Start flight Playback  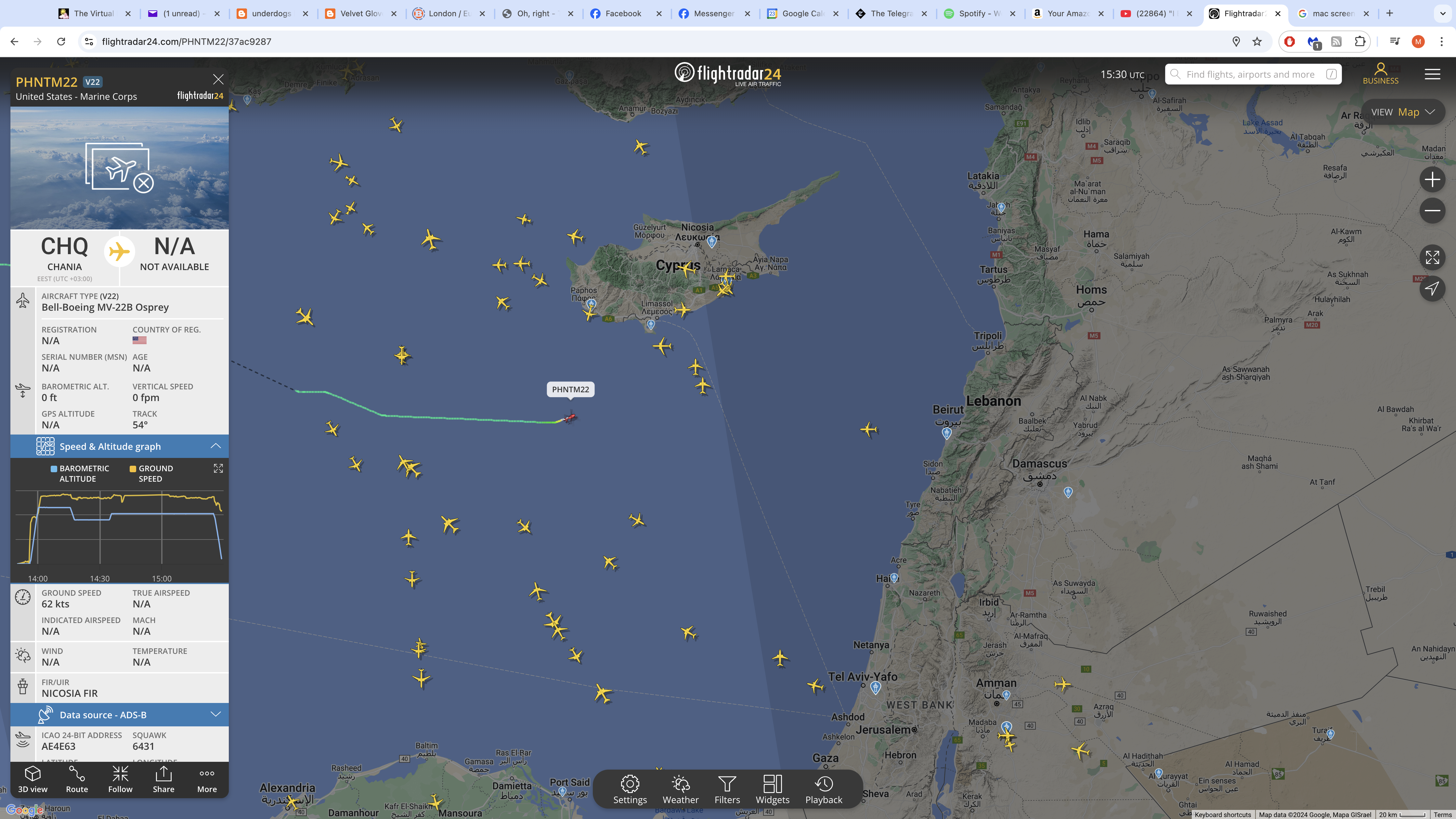pos(824,790)
